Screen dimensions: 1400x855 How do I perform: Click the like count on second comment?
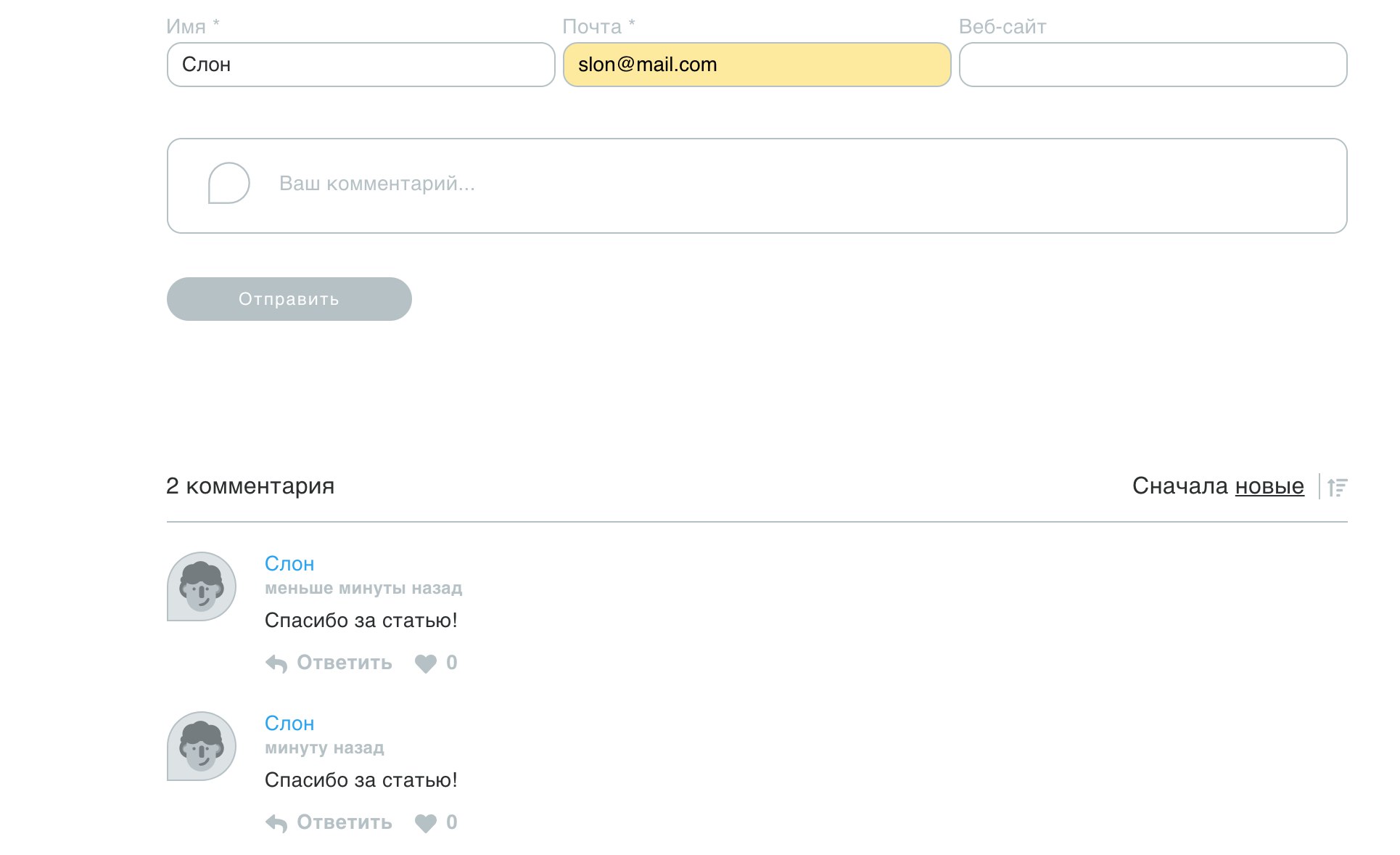(x=452, y=822)
